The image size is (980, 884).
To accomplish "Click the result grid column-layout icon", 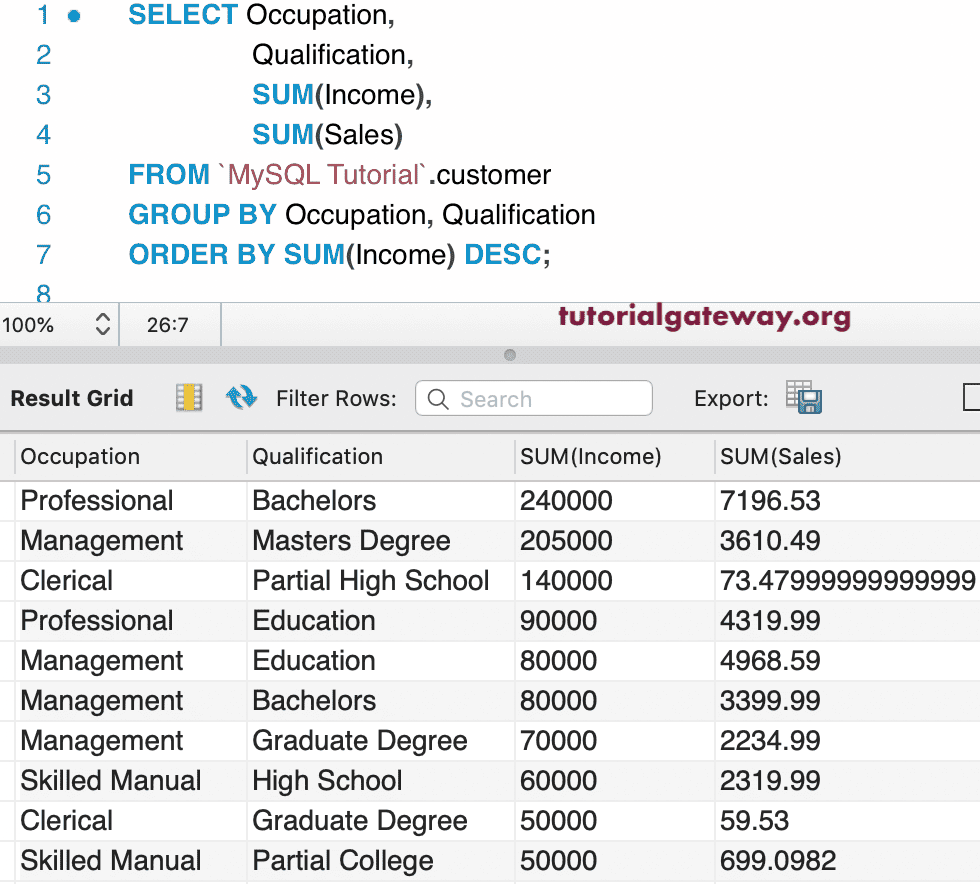I will pos(188,398).
